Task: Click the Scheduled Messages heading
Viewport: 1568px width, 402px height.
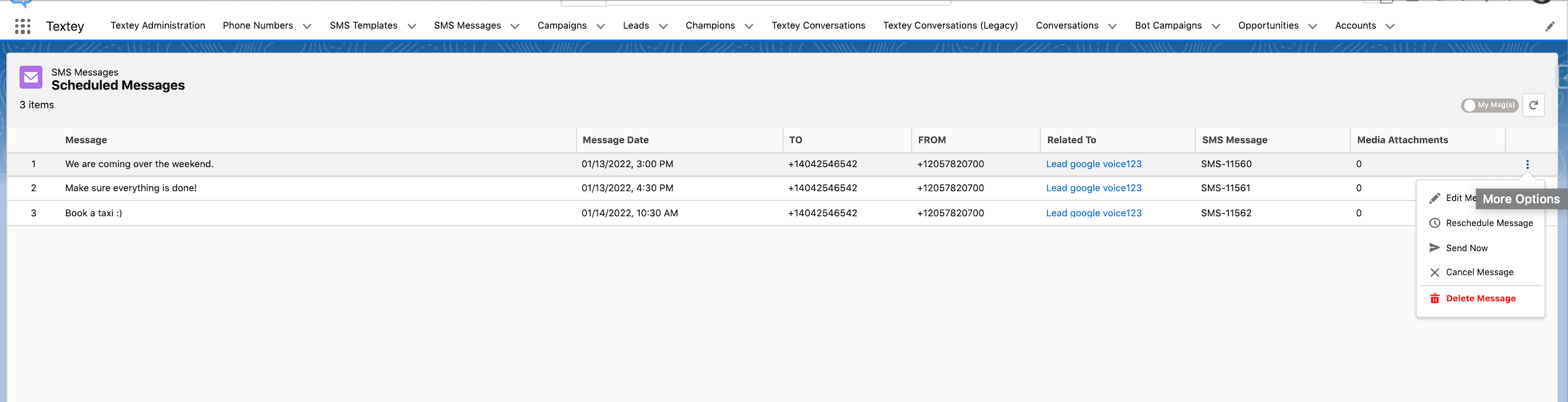Action: [118, 85]
